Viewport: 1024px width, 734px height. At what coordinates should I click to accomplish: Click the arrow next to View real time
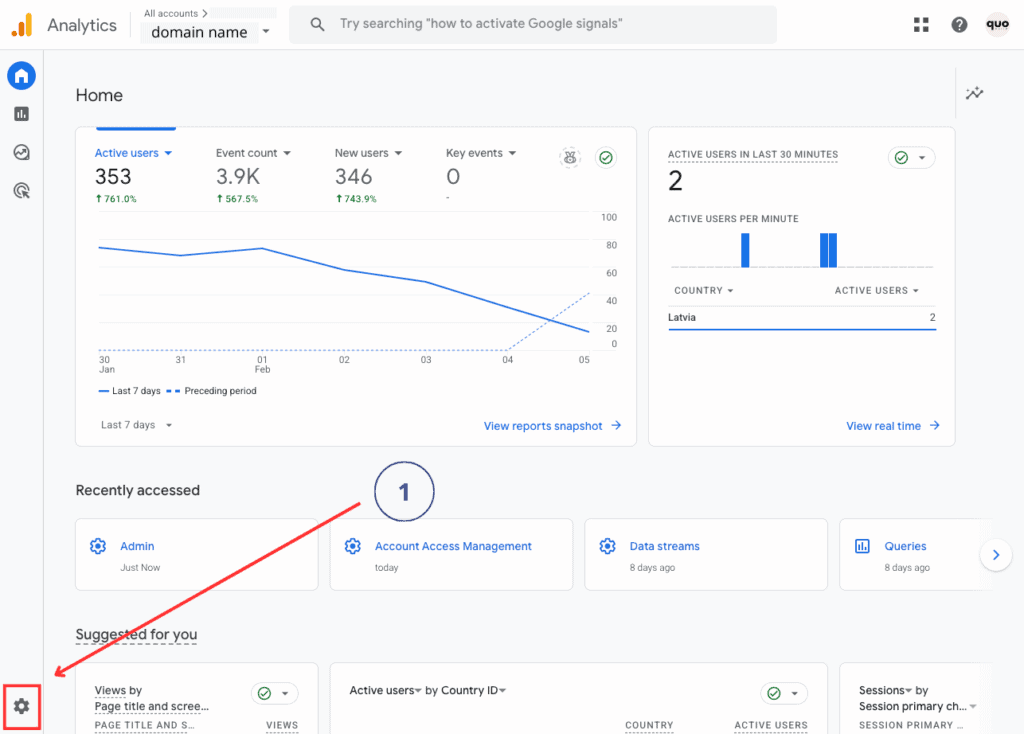tap(935, 426)
